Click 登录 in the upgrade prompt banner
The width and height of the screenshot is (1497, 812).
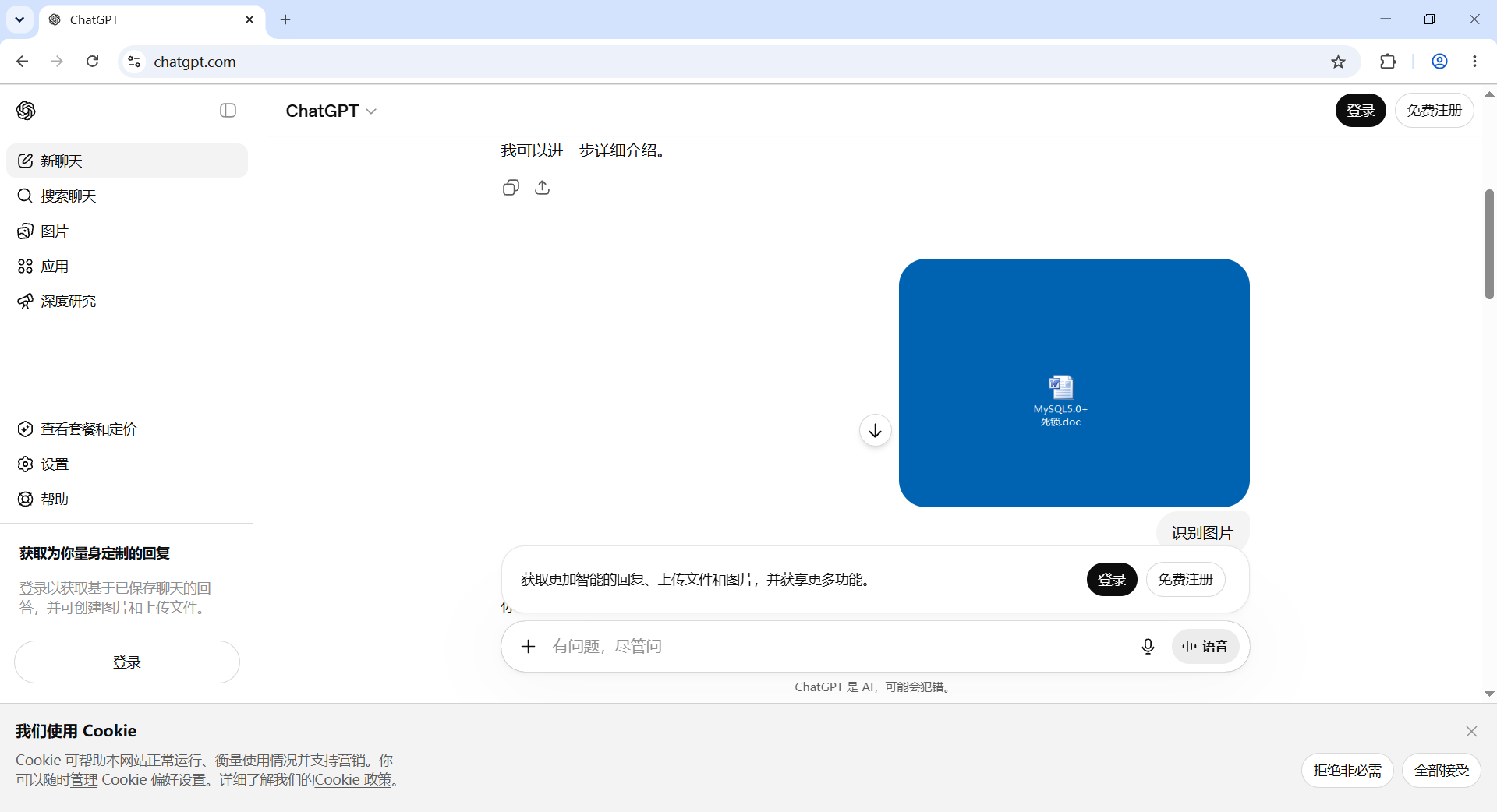1112,579
